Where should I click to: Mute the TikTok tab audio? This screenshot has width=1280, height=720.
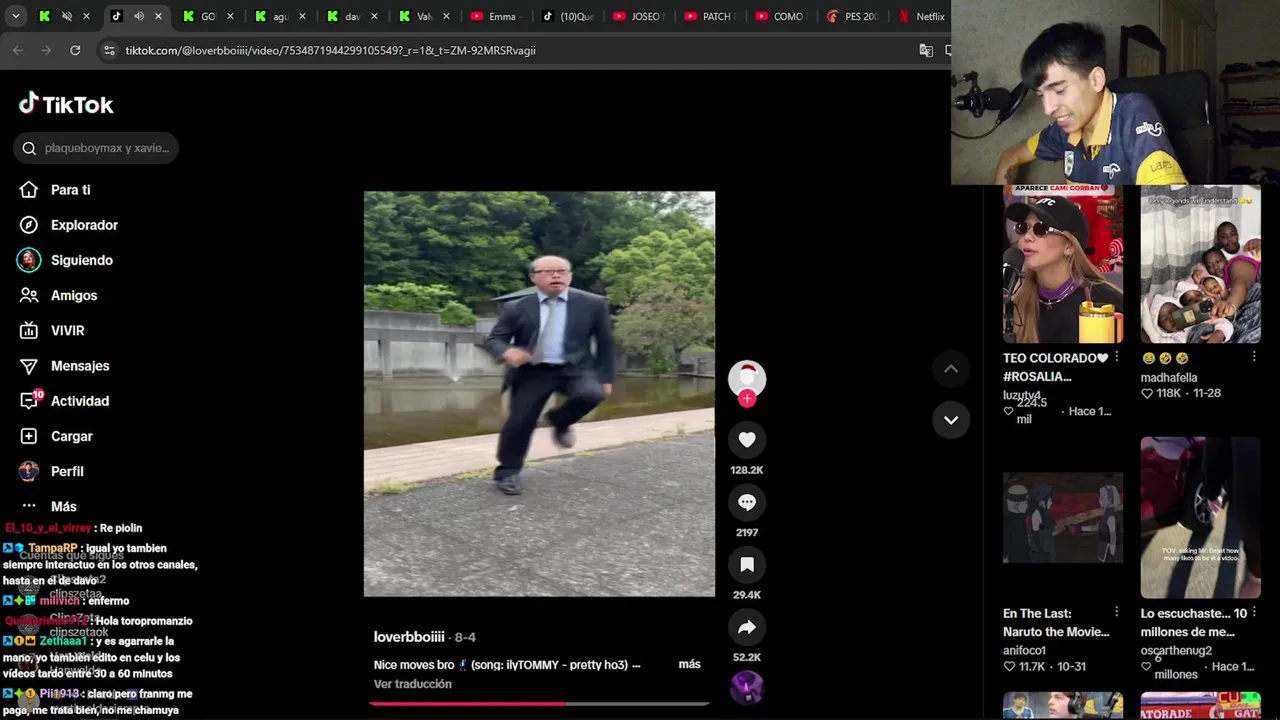click(x=139, y=16)
